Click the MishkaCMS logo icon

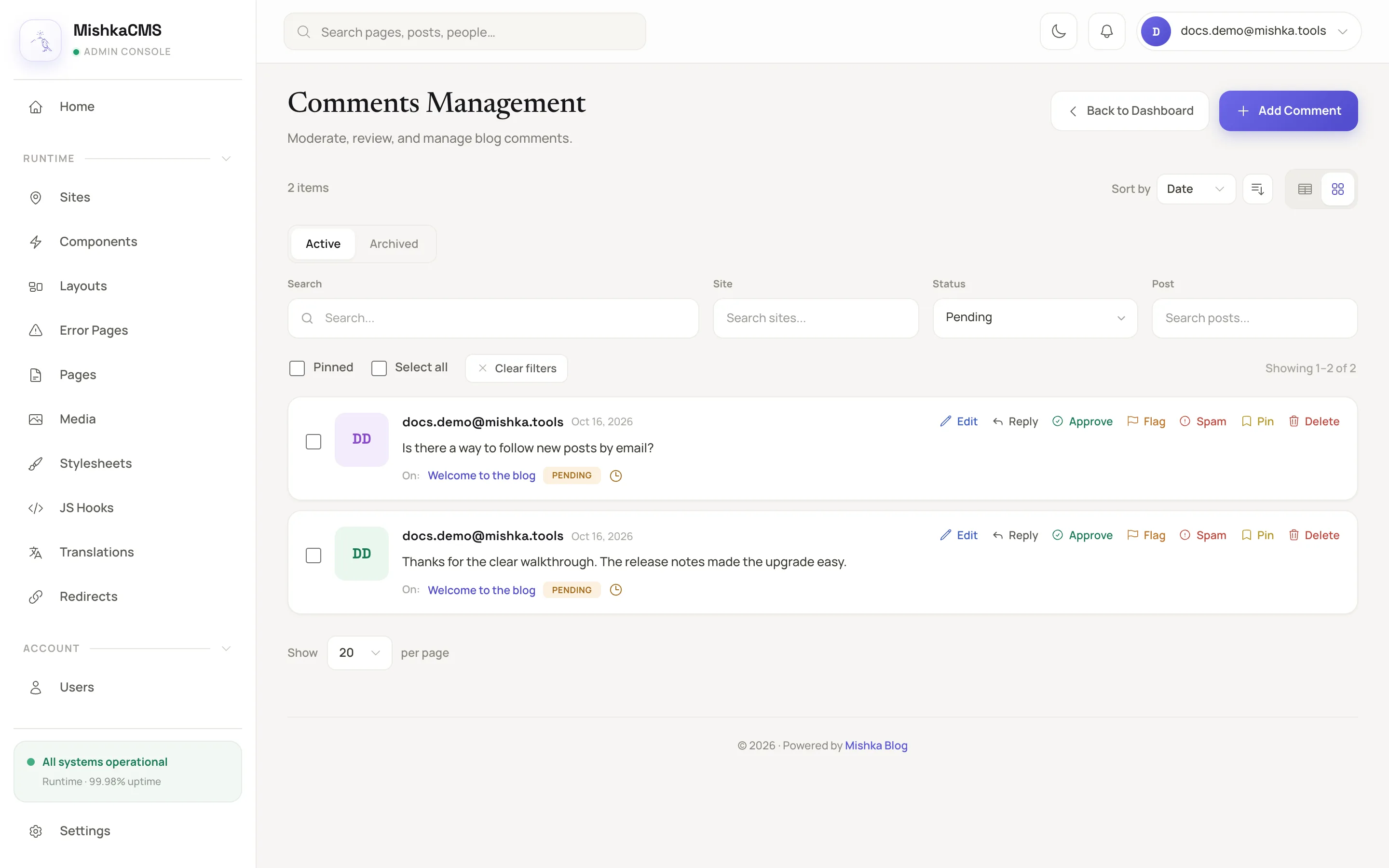41,40
